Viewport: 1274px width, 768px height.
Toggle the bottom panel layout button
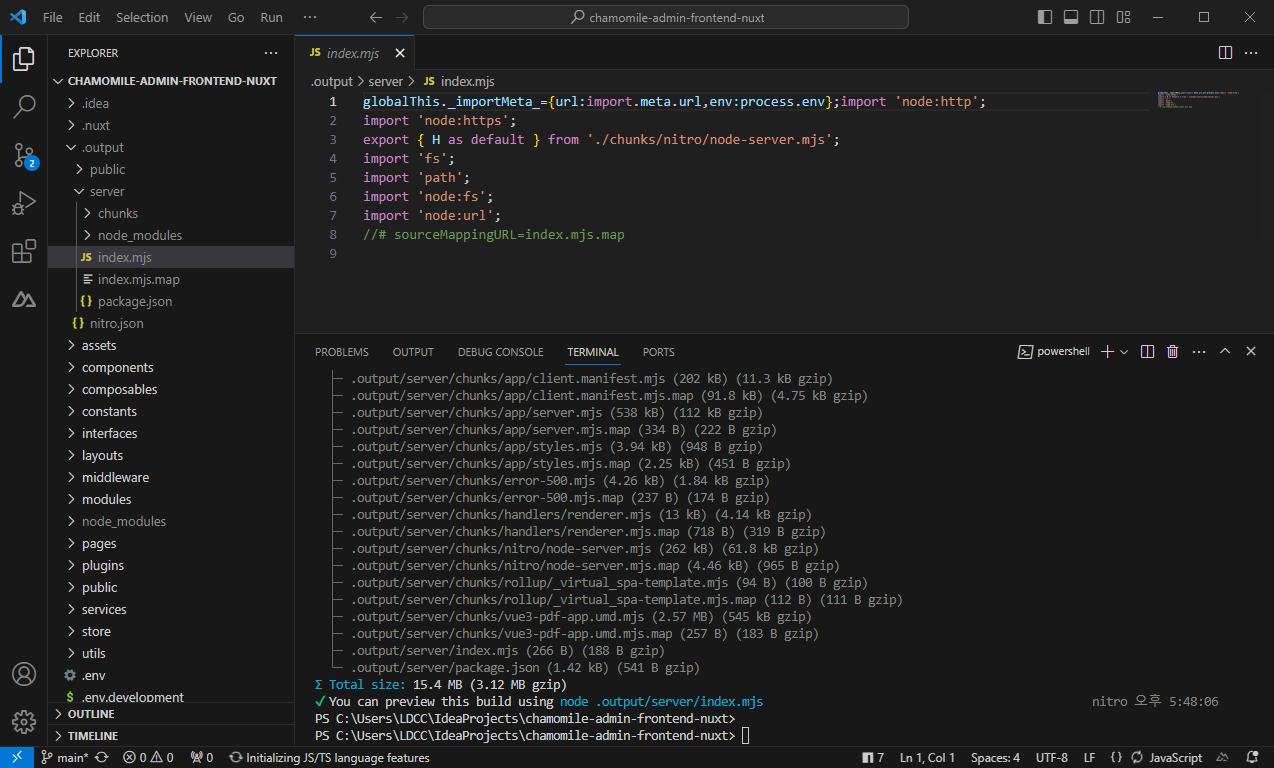(1071, 17)
